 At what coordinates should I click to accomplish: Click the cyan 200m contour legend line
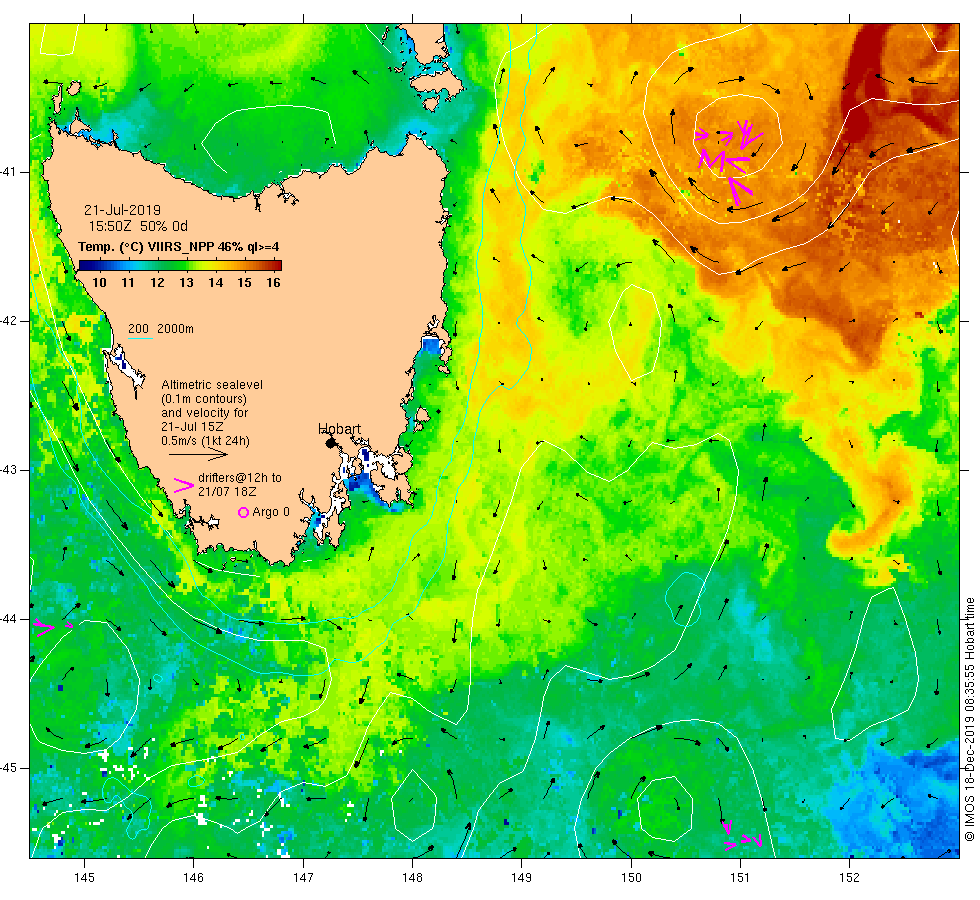click(141, 339)
